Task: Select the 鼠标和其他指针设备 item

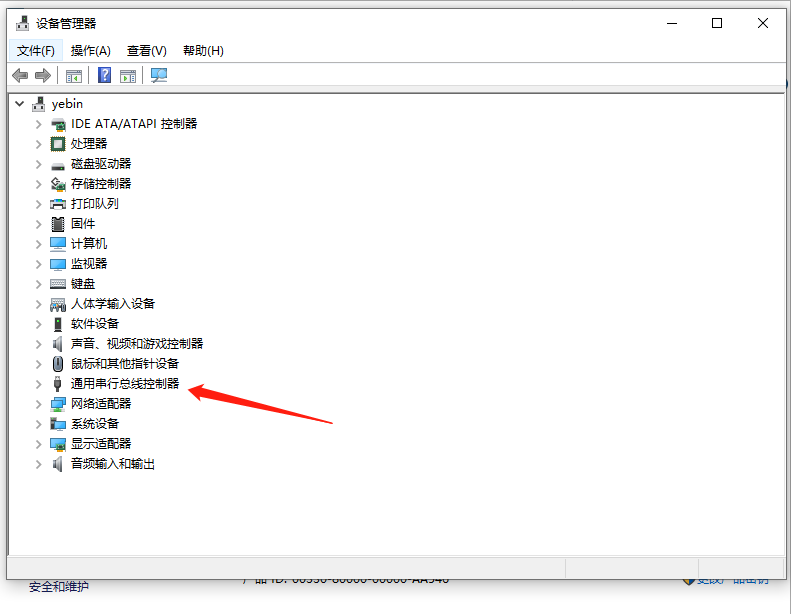Action: point(124,364)
